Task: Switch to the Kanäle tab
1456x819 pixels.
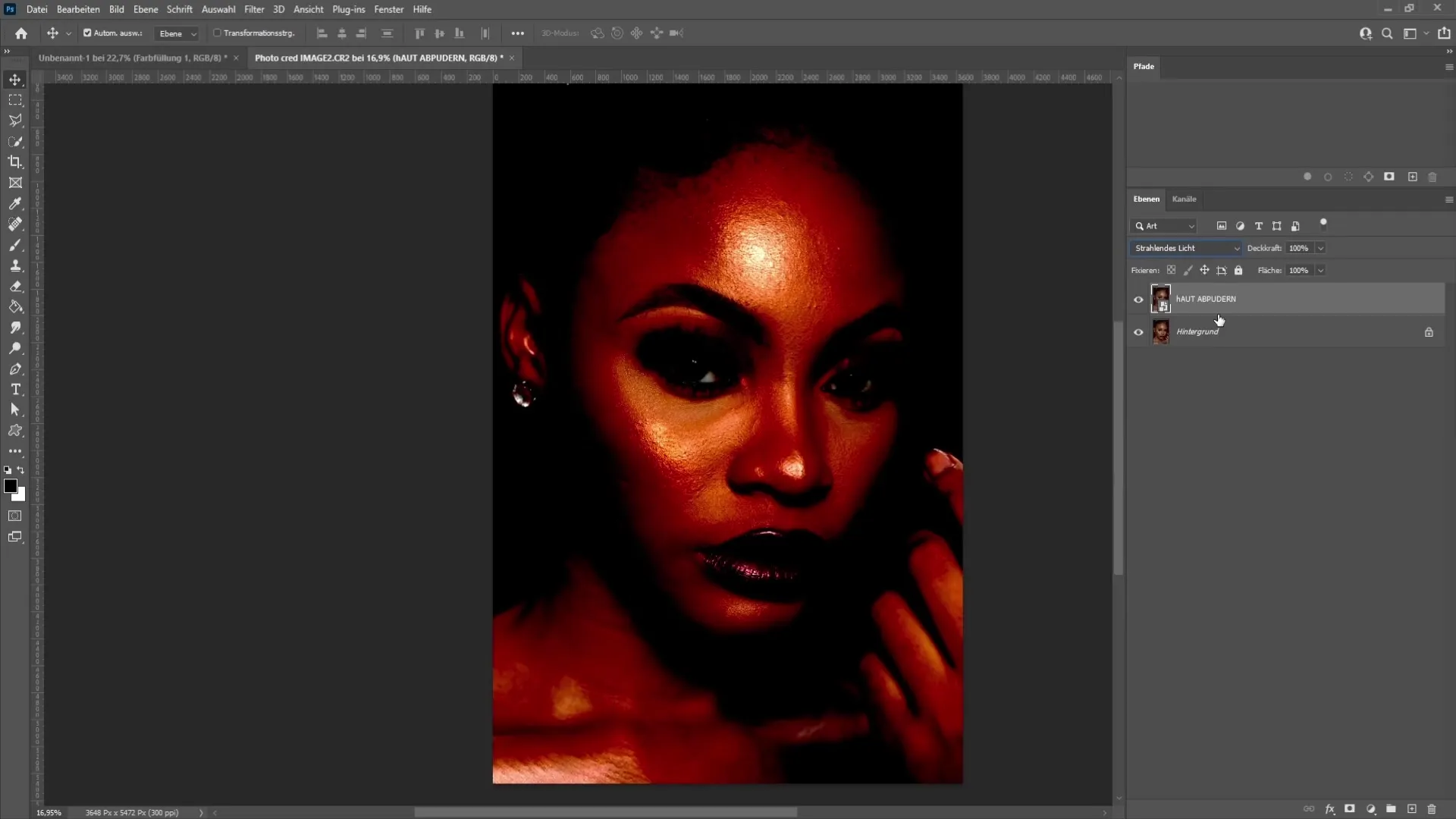Action: 1184,199
